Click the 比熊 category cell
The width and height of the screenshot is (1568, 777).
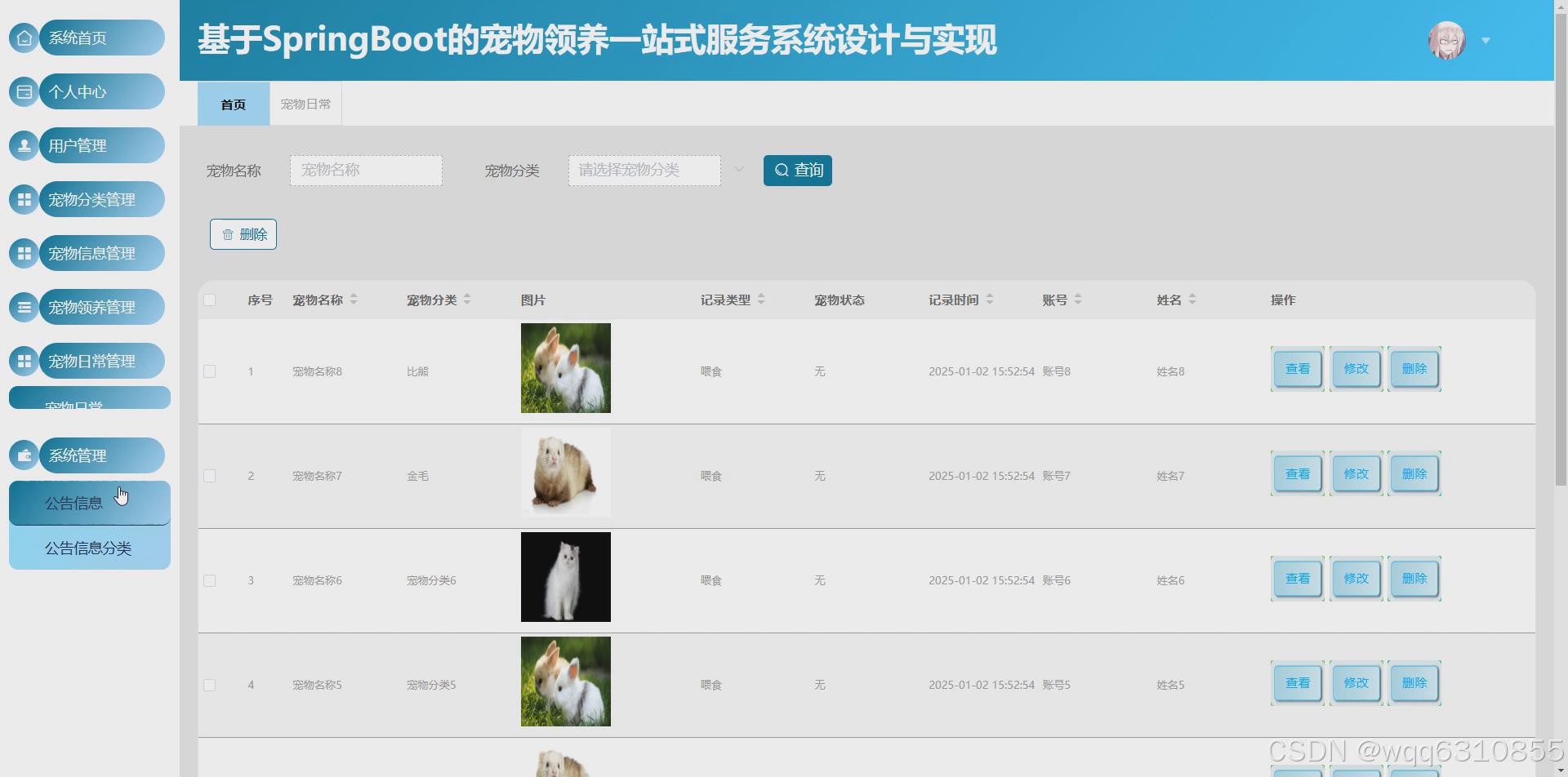(417, 371)
